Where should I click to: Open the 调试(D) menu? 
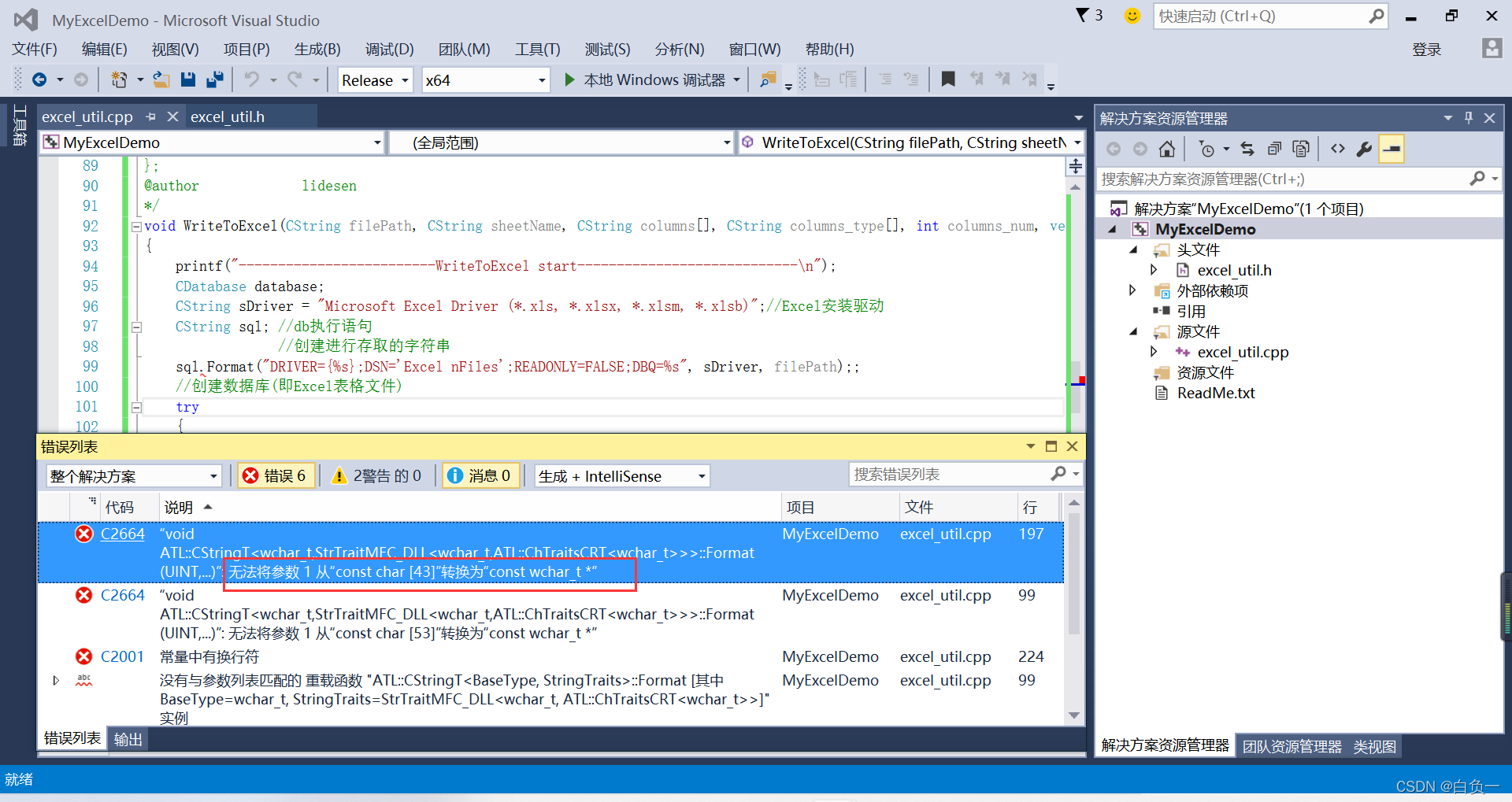pos(389,50)
